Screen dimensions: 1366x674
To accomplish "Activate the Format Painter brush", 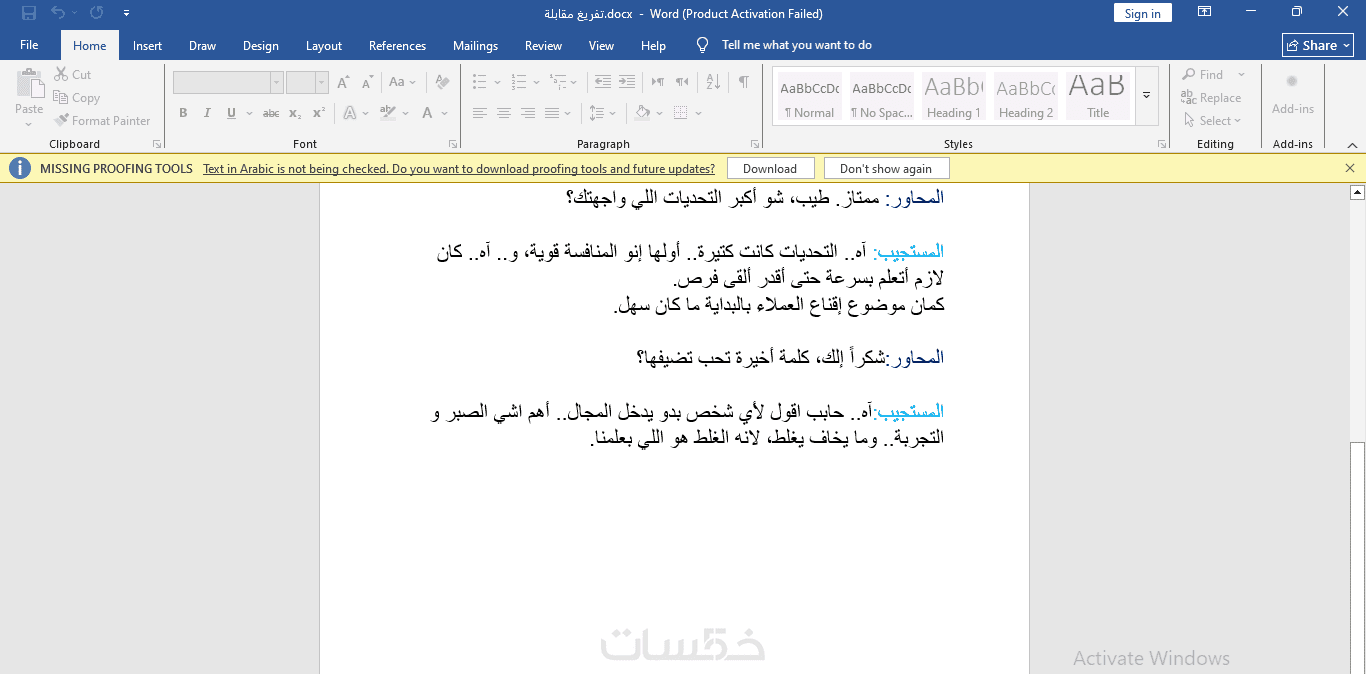I will (x=102, y=121).
